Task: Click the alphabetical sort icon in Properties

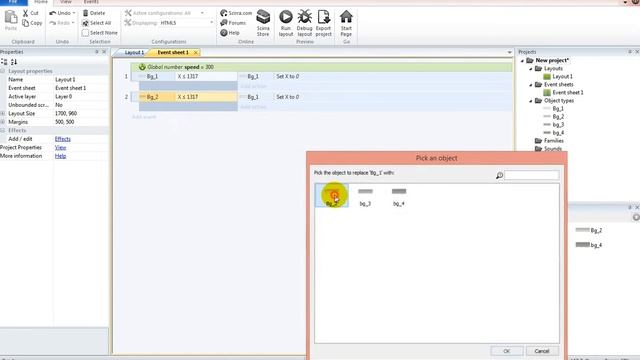Action: coord(14,62)
